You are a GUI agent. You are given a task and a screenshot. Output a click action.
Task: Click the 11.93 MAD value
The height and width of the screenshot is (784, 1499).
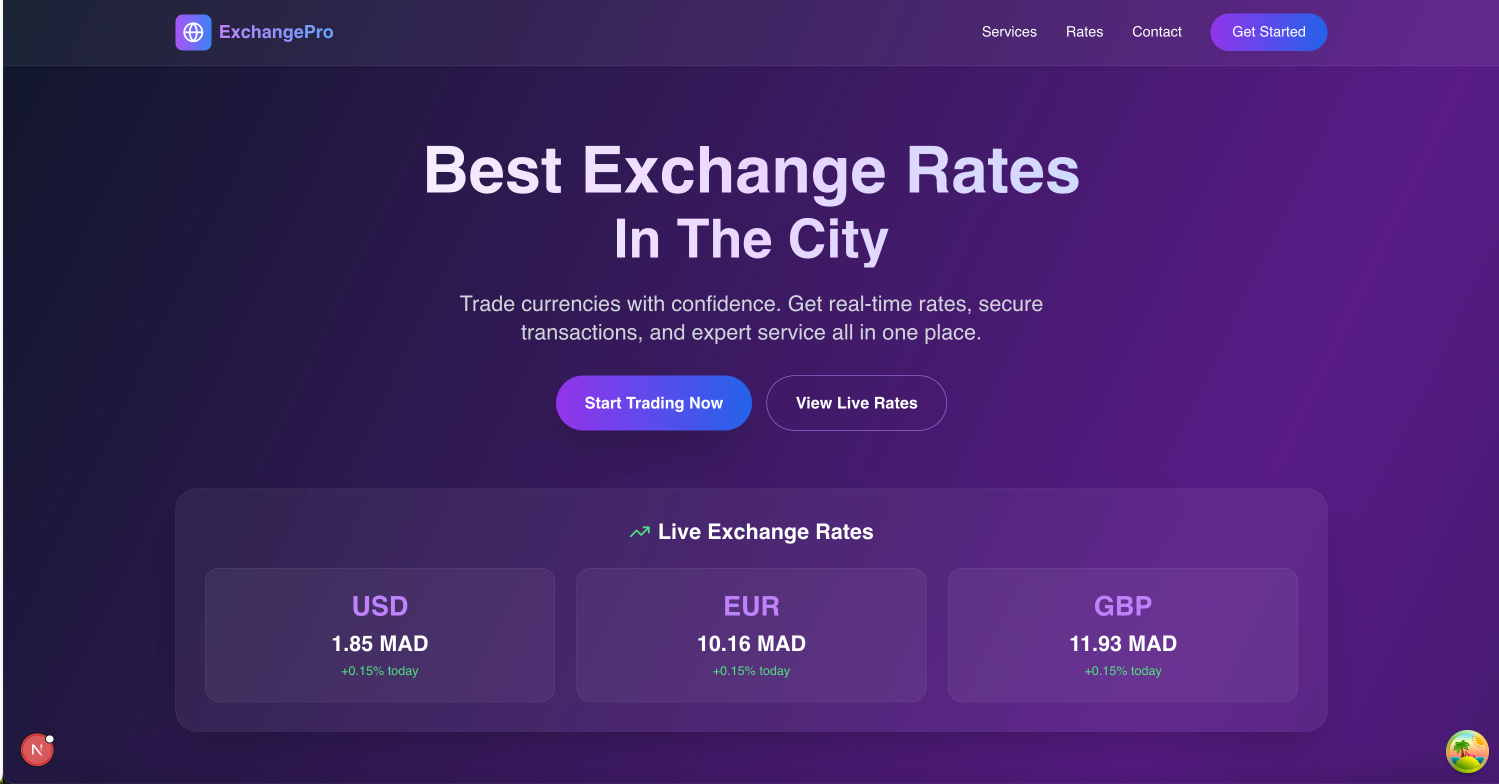1123,644
